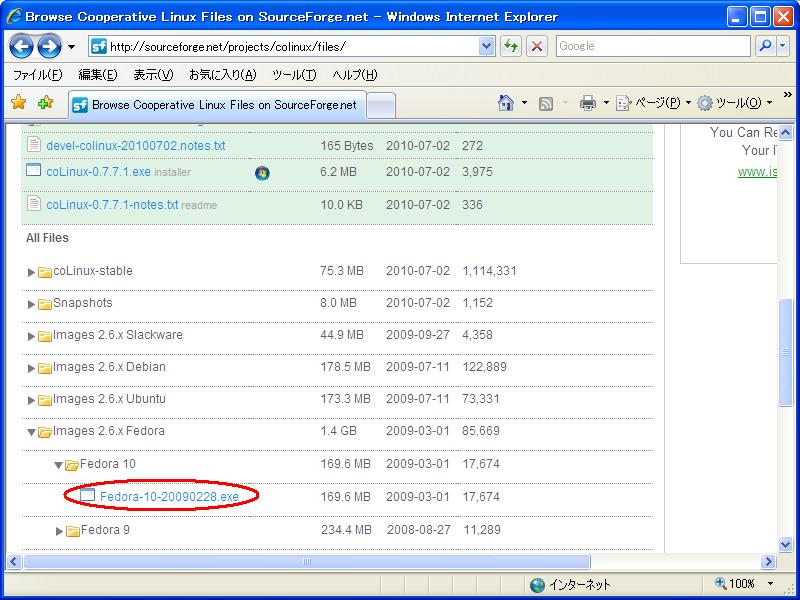Click the Home icon in the toolbar
Viewport: 800px width, 600px height.
point(506,103)
